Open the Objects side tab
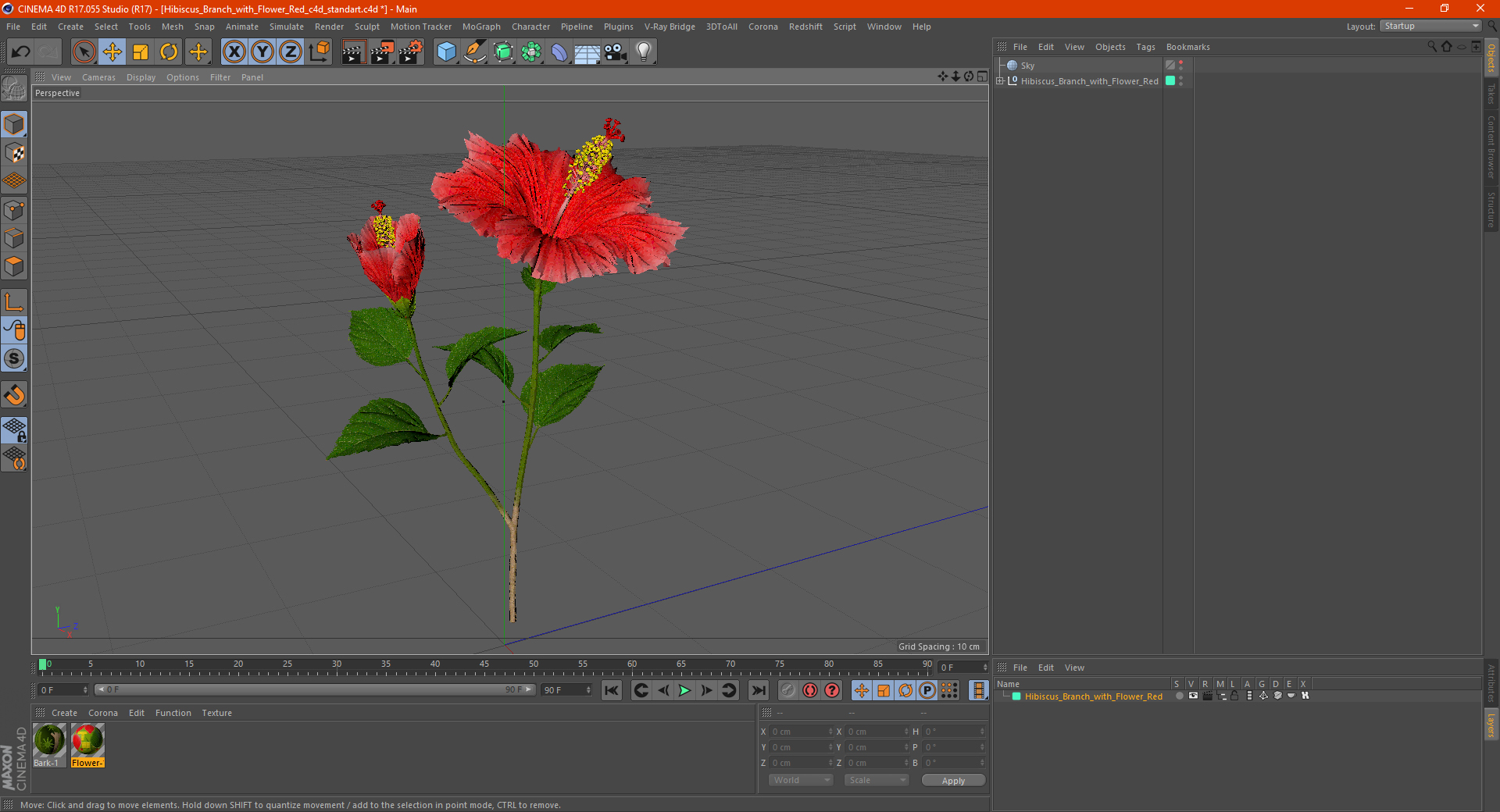The width and height of the screenshot is (1500, 812). coord(1491,57)
